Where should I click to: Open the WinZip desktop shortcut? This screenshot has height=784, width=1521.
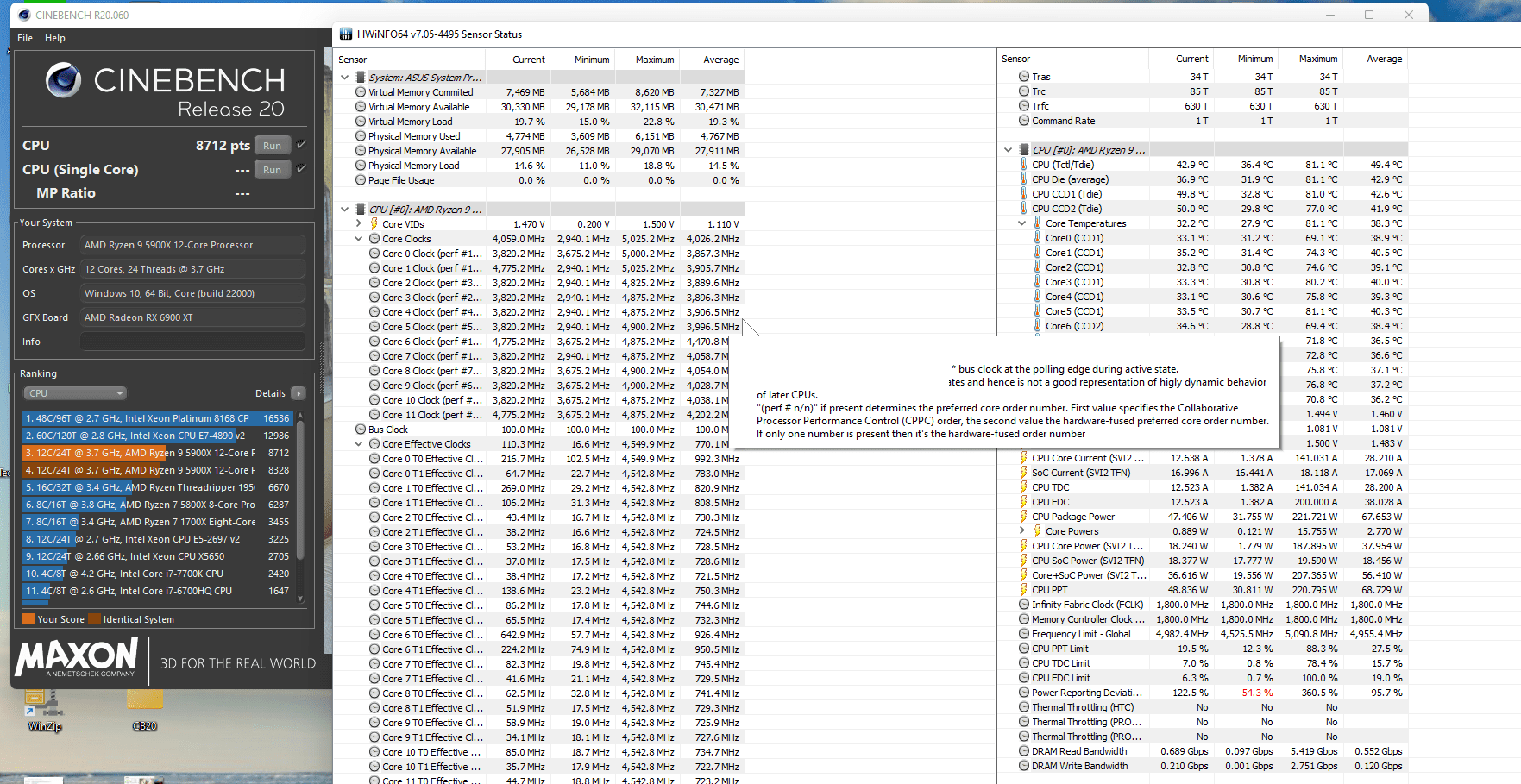tap(43, 710)
